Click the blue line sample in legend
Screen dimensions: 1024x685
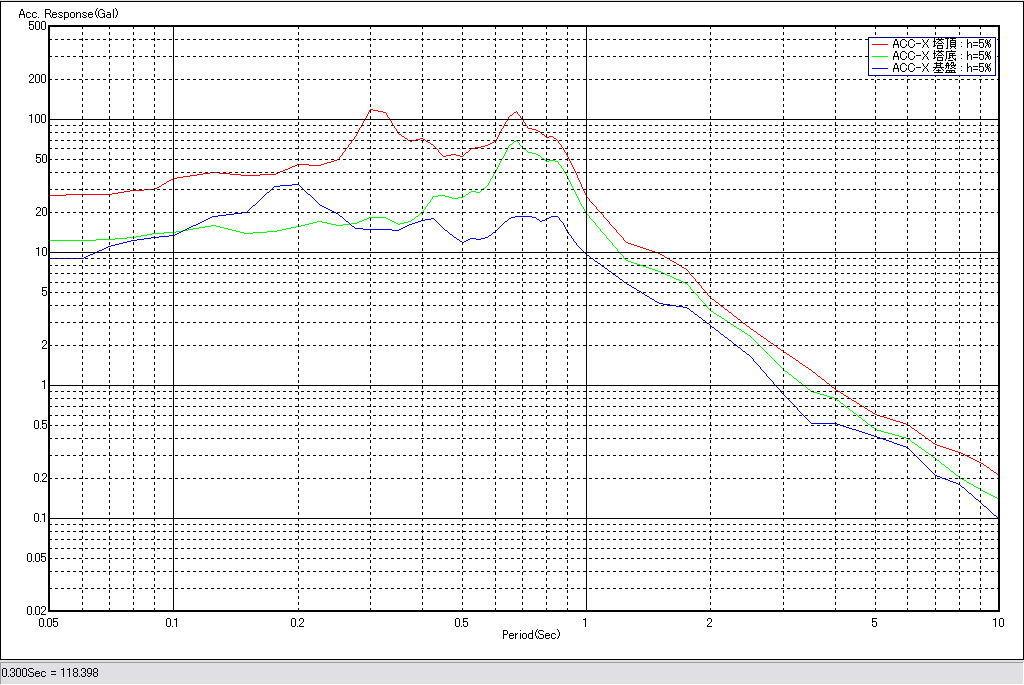(879, 68)
